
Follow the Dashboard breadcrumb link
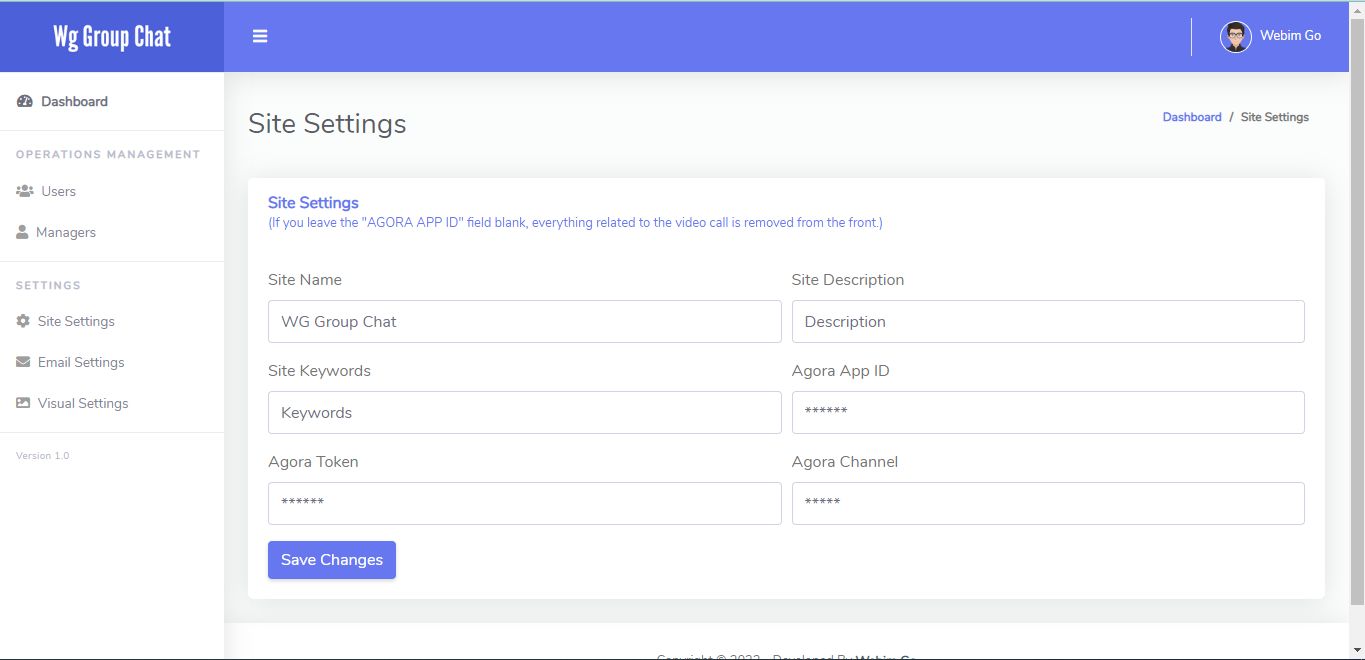pos(1191,117)
